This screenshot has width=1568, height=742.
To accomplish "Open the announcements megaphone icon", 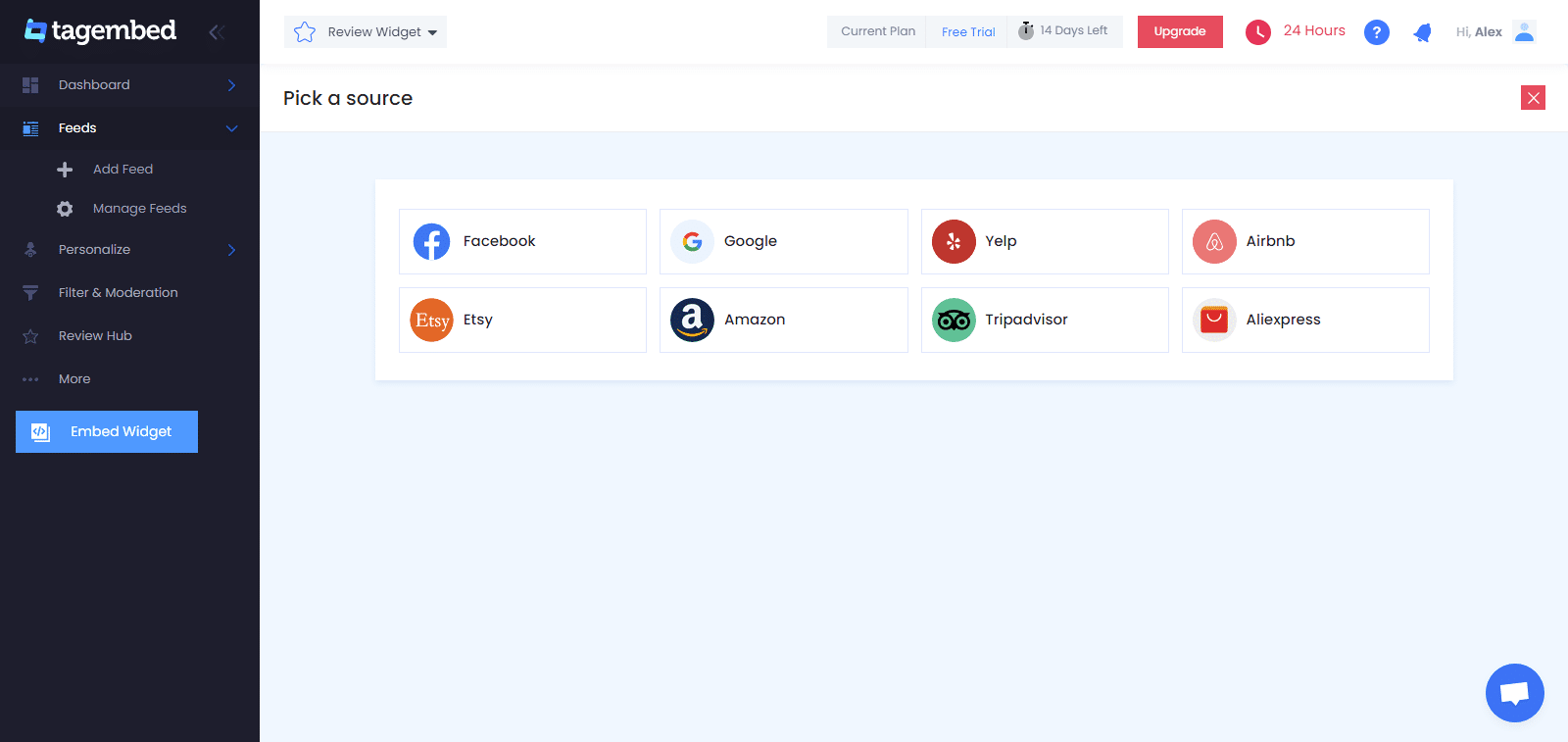I will (x=1423, y=32).
